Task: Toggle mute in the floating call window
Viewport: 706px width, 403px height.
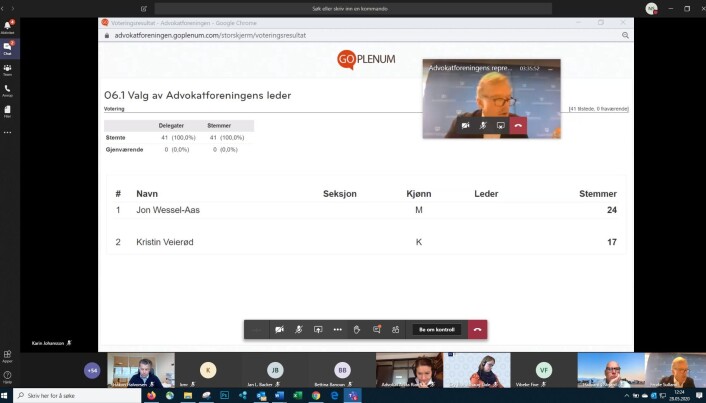Action: coord(483,126)
